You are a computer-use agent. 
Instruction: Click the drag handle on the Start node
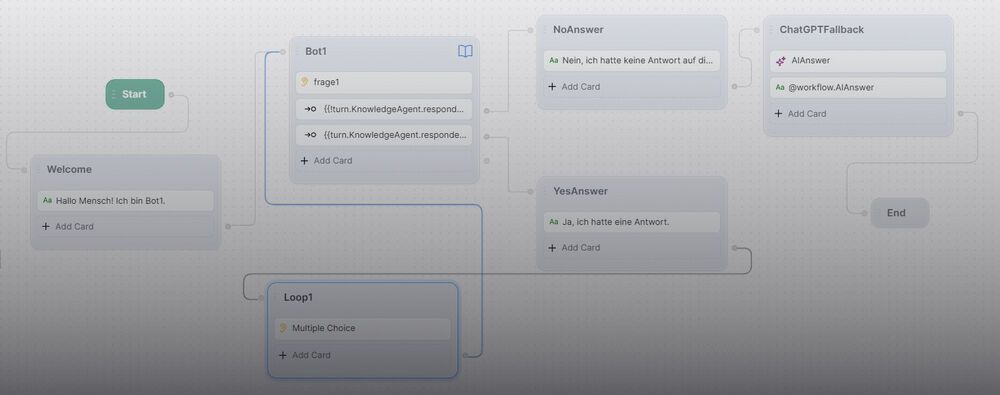[115, 94]
